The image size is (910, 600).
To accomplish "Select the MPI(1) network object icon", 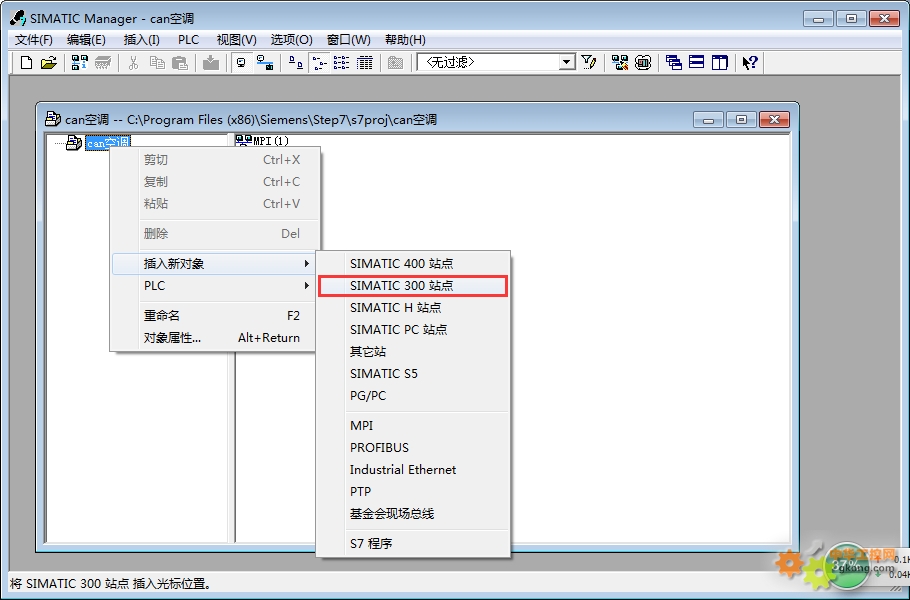I will (x=244, y=140).
